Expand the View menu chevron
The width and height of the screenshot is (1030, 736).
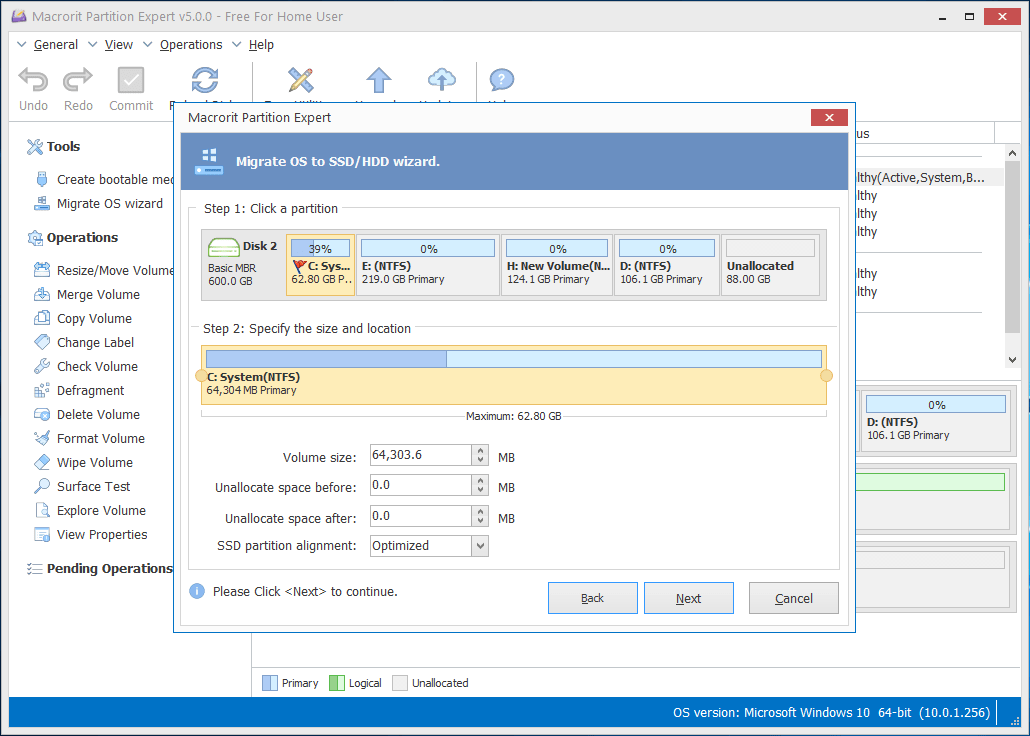coord(93,45)
